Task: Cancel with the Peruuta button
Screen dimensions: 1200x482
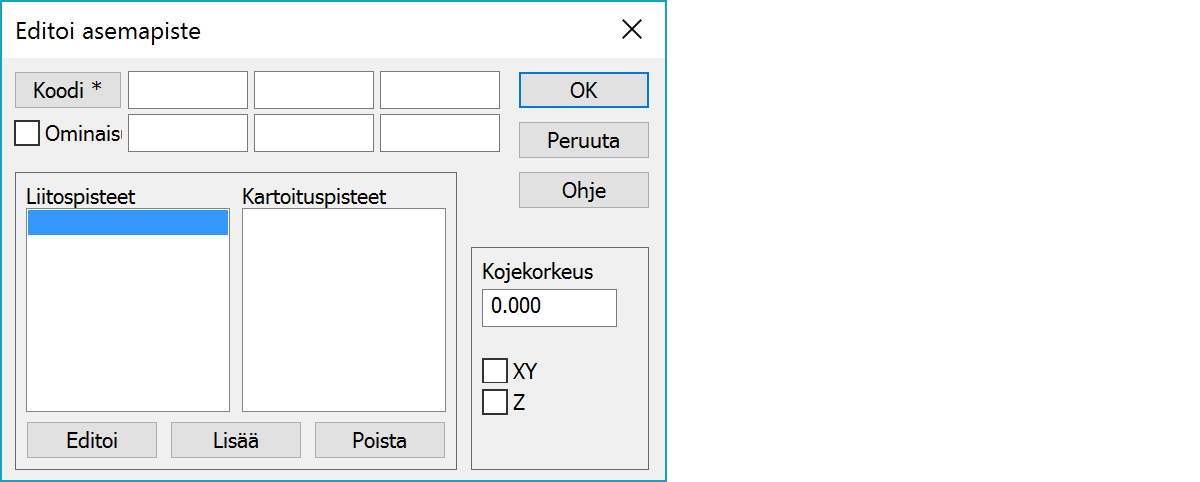Action: [583, 140]
